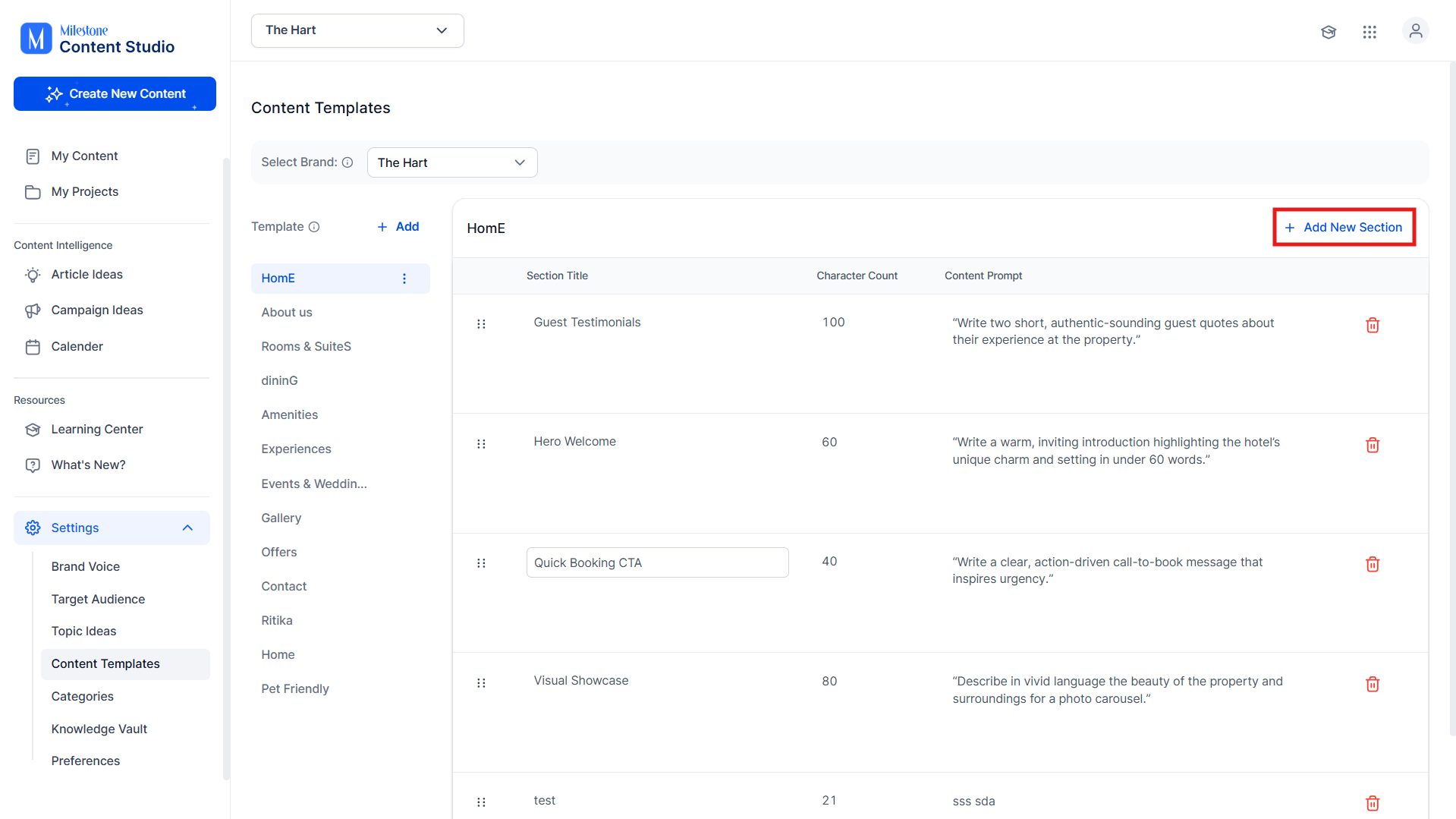This screenshot has width=1456, height=819.
Task: Open the apps grid launcher icon
Action: tap(1370, 32)
